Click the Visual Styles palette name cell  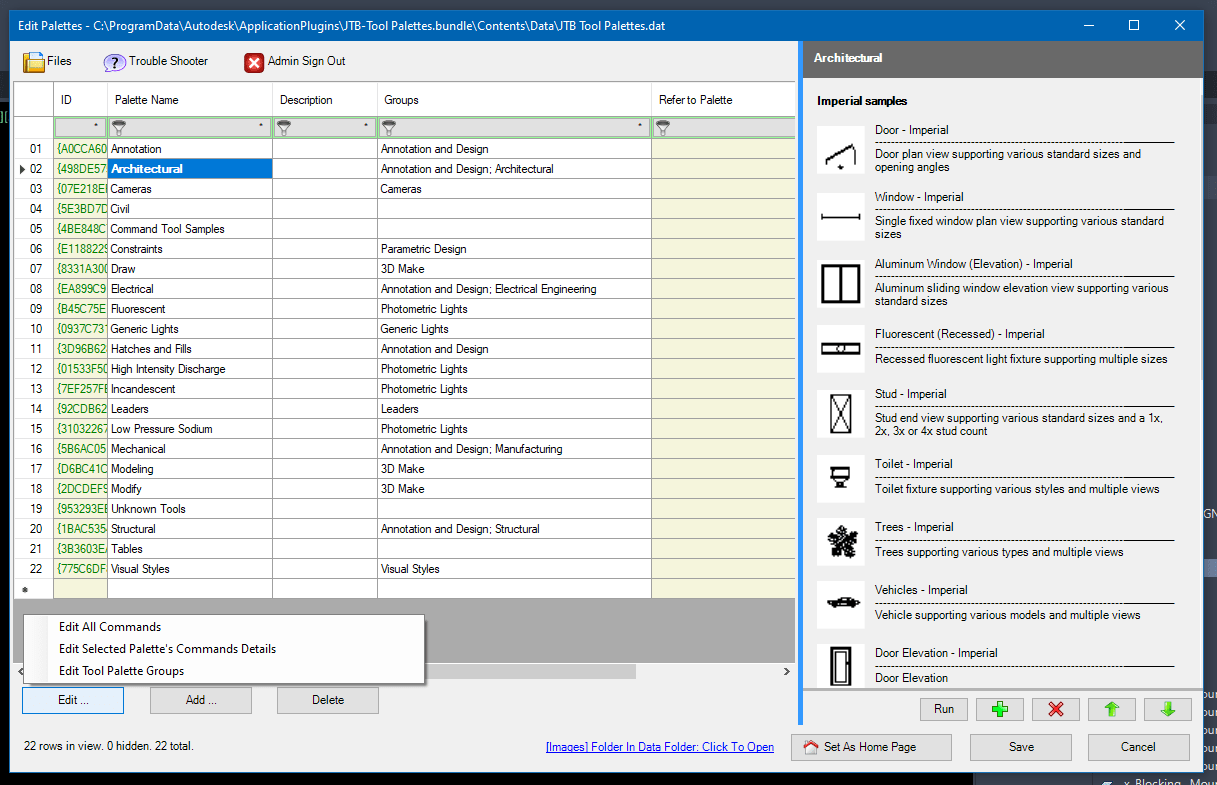point(190,569)
